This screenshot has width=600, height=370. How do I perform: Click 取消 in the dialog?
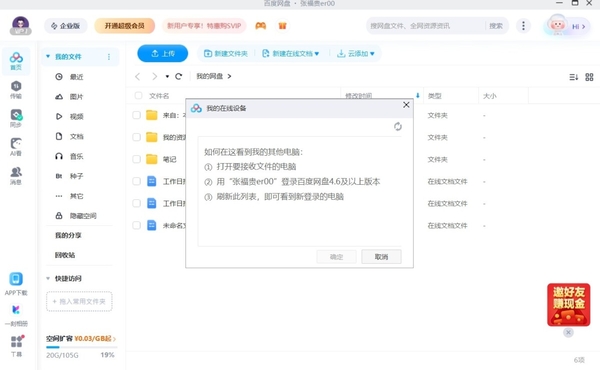tap(381, 257)
